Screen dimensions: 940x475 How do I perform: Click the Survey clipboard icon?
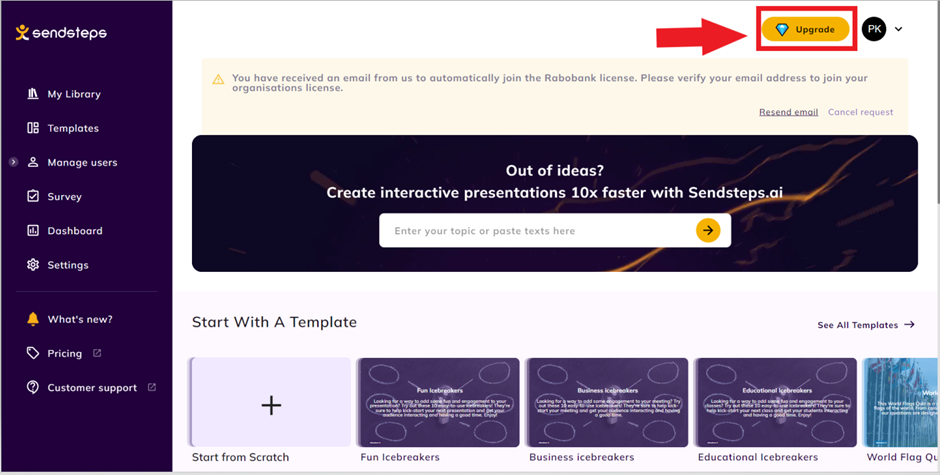point(33,197)
